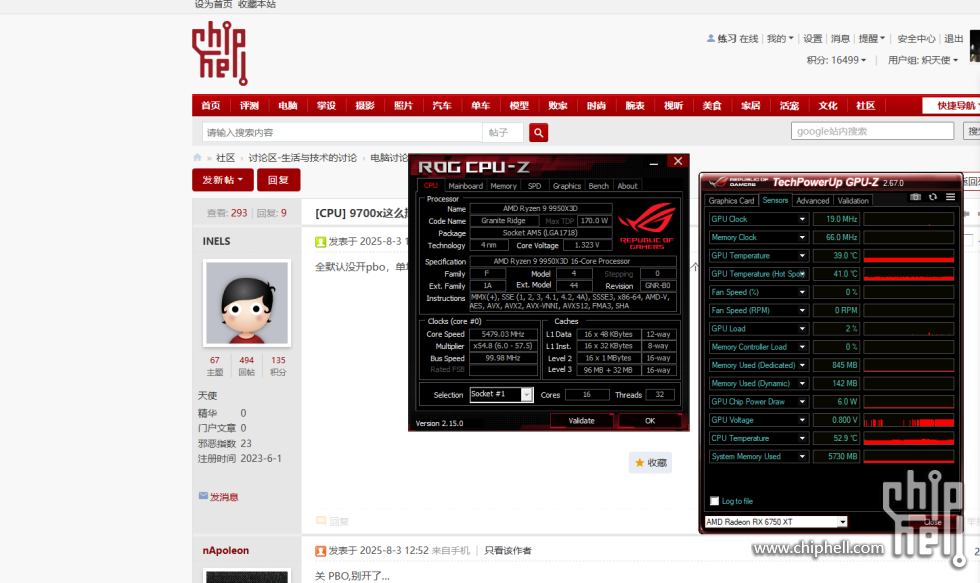Viewport: 980px width, 583px height.
Task: Open GPU Chip Power Draw dropdown
Action: click(x=802, y=402)
